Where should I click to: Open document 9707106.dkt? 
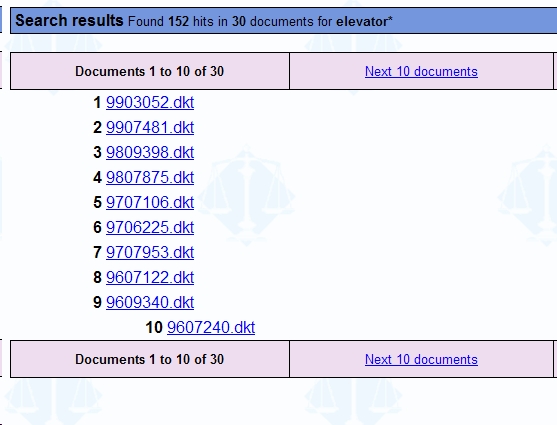coord(150,203)
